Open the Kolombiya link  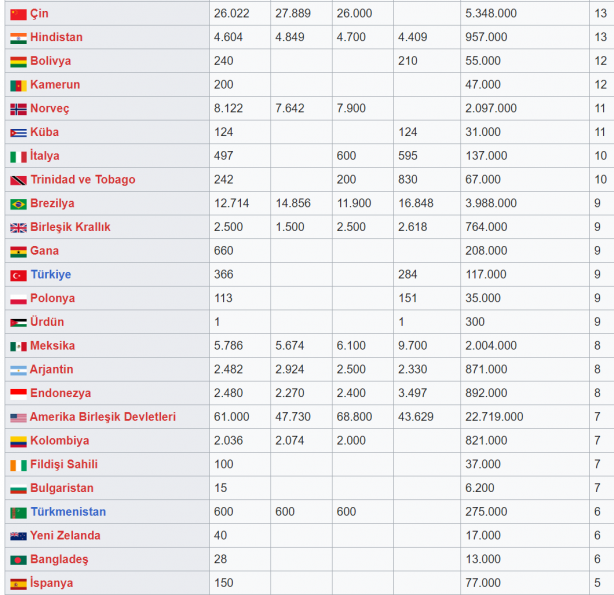[59, 441]
